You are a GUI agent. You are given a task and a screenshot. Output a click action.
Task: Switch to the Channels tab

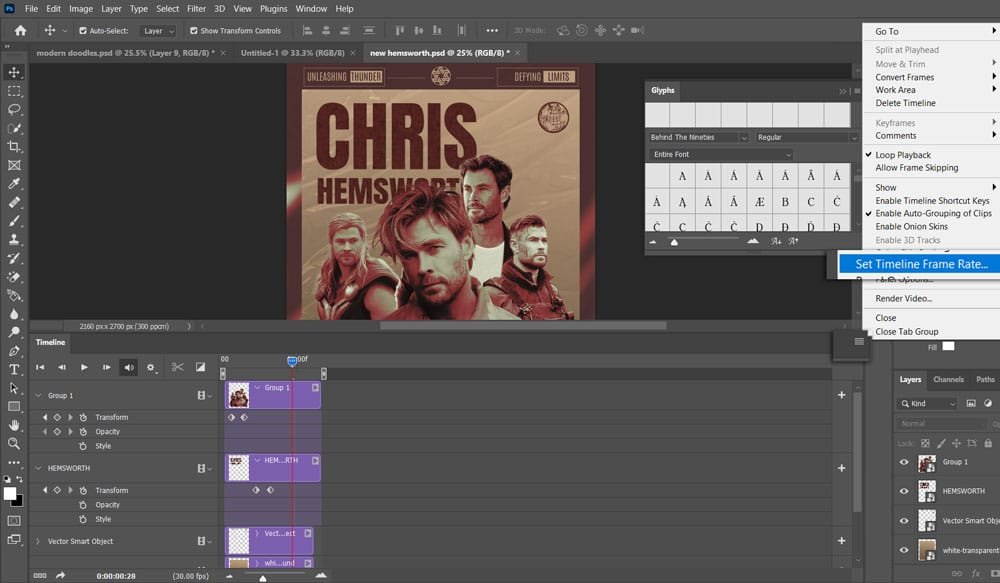coord(948,380)
